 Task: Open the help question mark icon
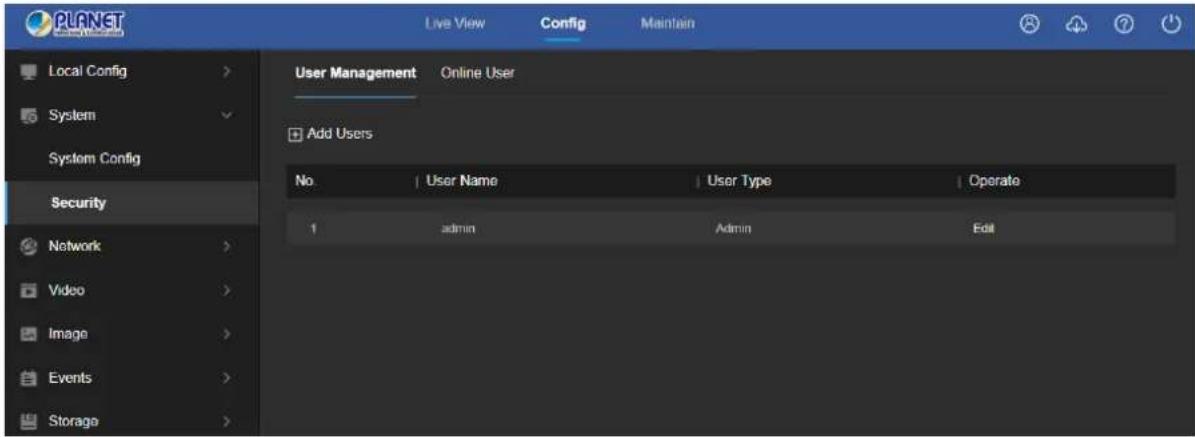click(x=1122, y=25)
